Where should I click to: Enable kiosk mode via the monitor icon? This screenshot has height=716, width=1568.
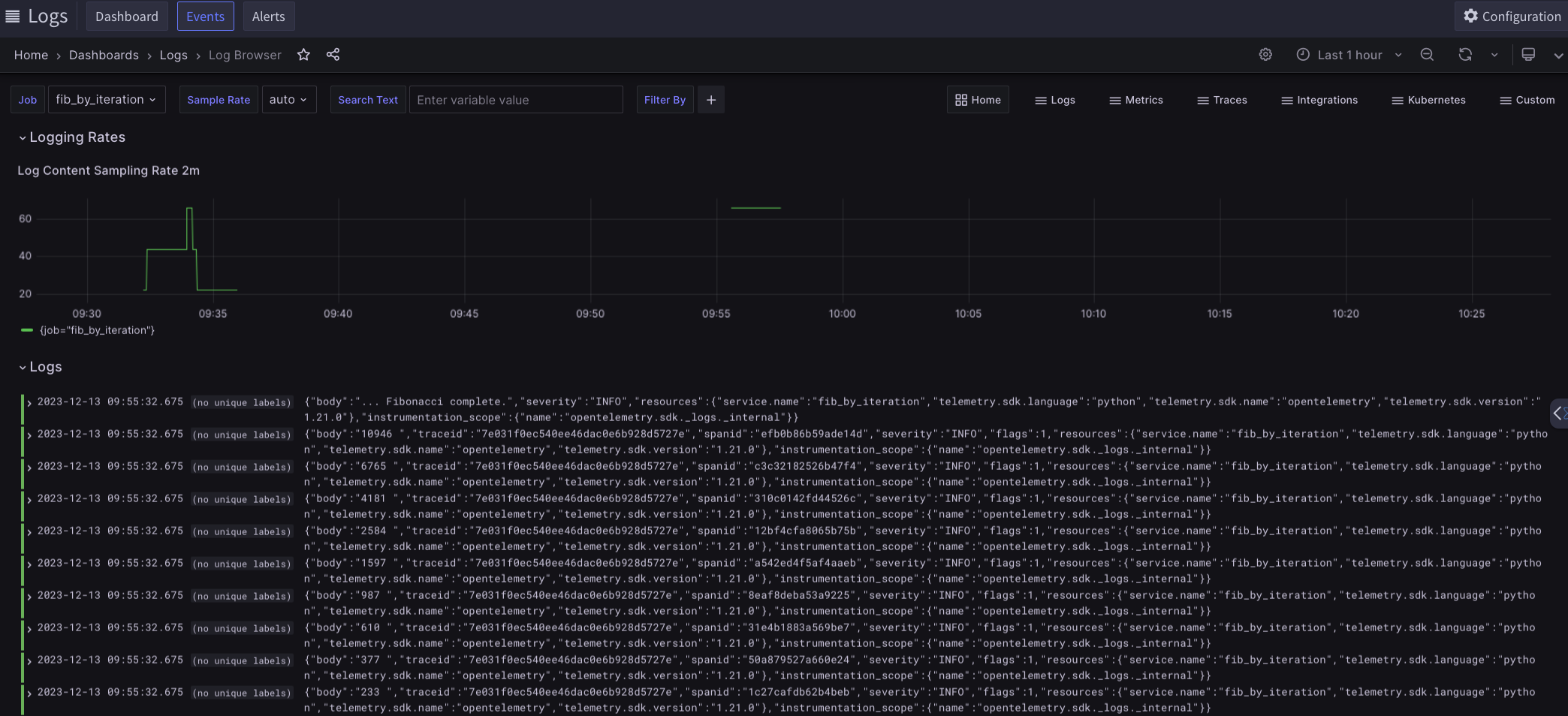[1528, 54]
